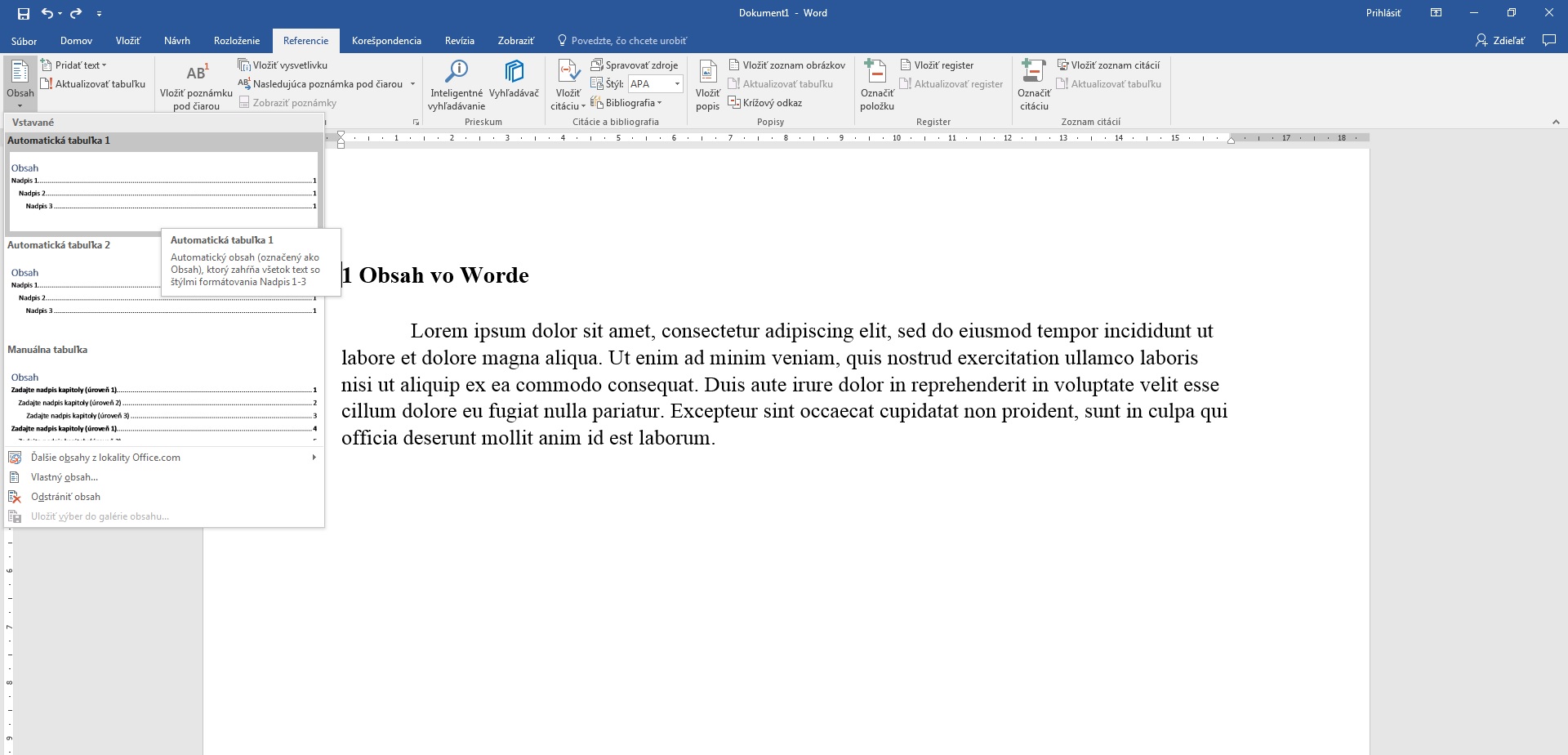Open Spravovať zdroje

coord(635,65)
